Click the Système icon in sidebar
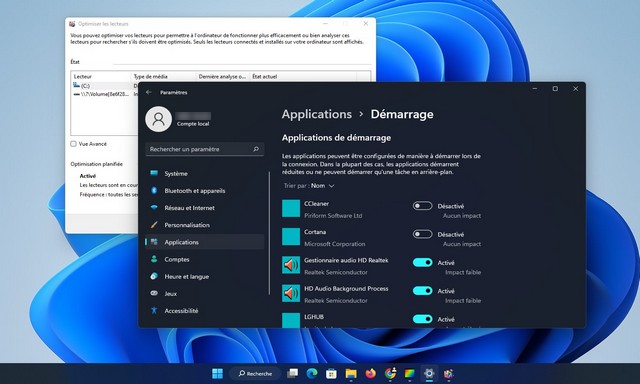 pyautogui.click(x=154, y=173)
